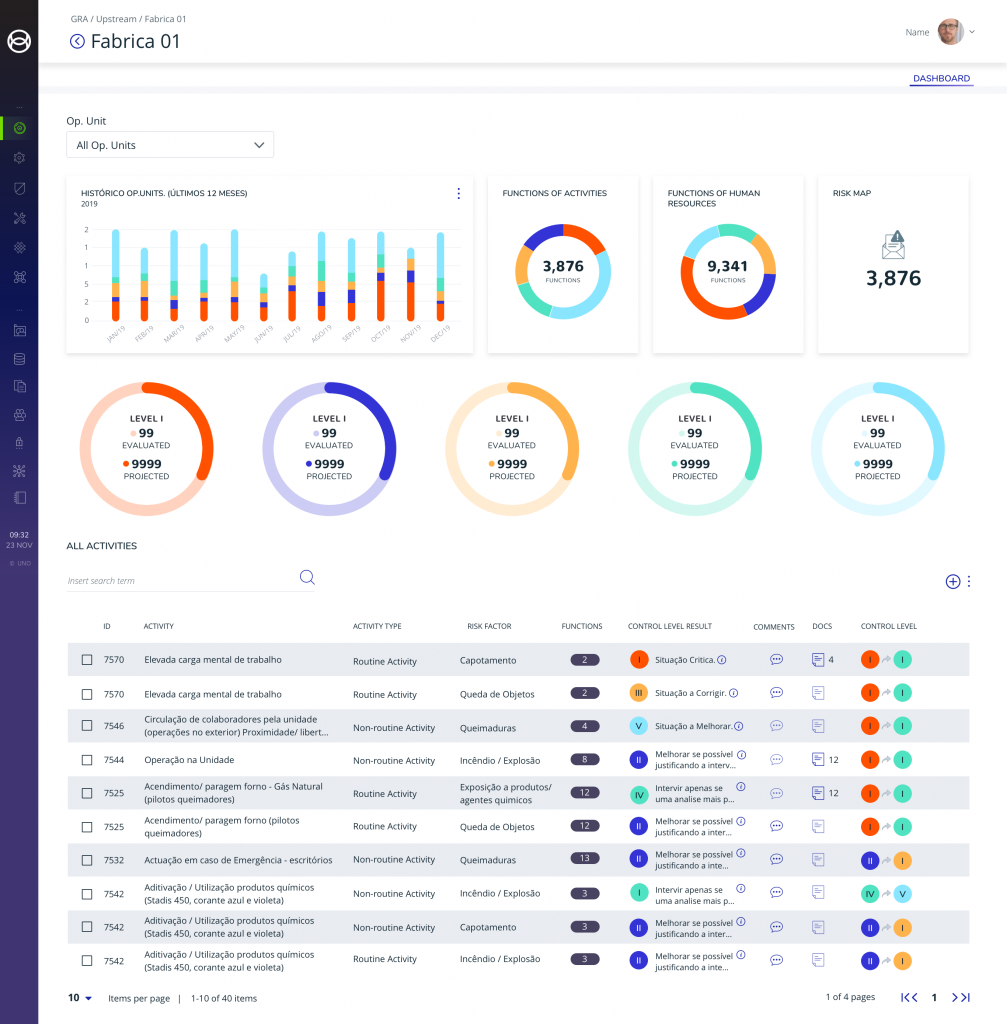Click the Risk Map envelope alert icon
Viewport: 1007px width, 1024px height.
pos(893,245)
